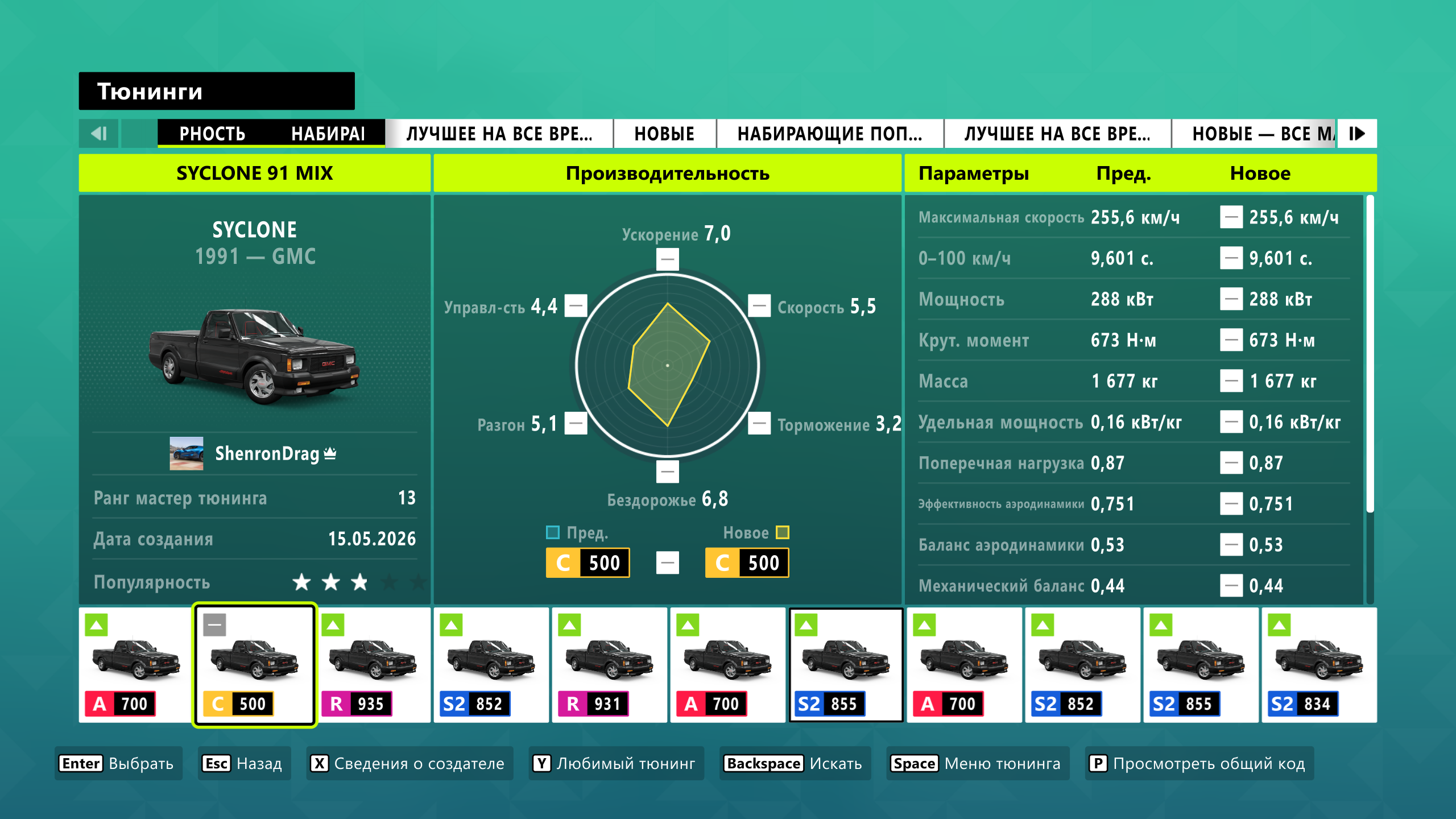This screenshot has height=819, width=1456.
Task: Click the minus icon under Ускорение 7,0
Action: point(668,259)
